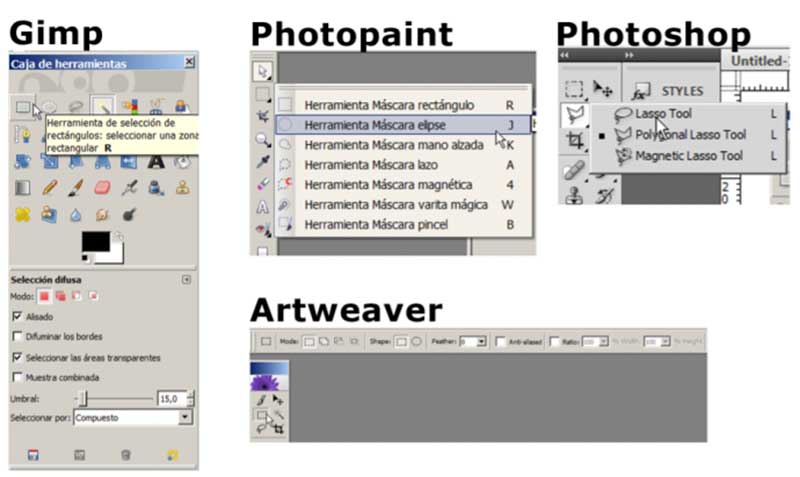
Task: Click the Umbral spinner arrows
Action: click(x=191, y=398)
